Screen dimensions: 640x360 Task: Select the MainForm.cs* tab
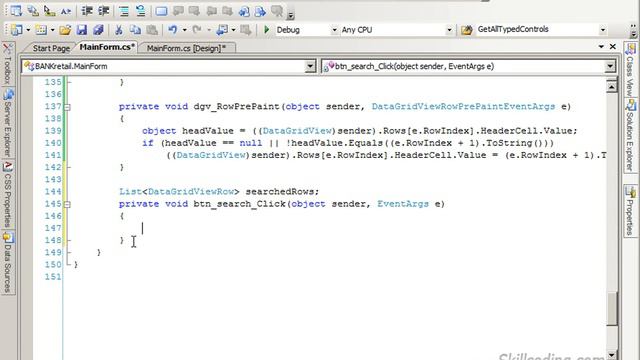pyautogui.click(x=107, y=47)
